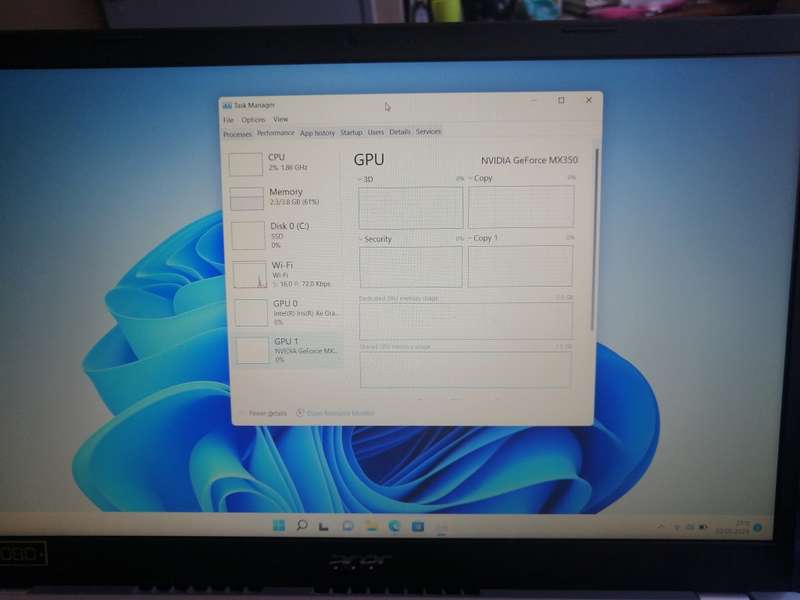Click the Task Manager taskbar icon
800x600 pixels.
(441, 527)
